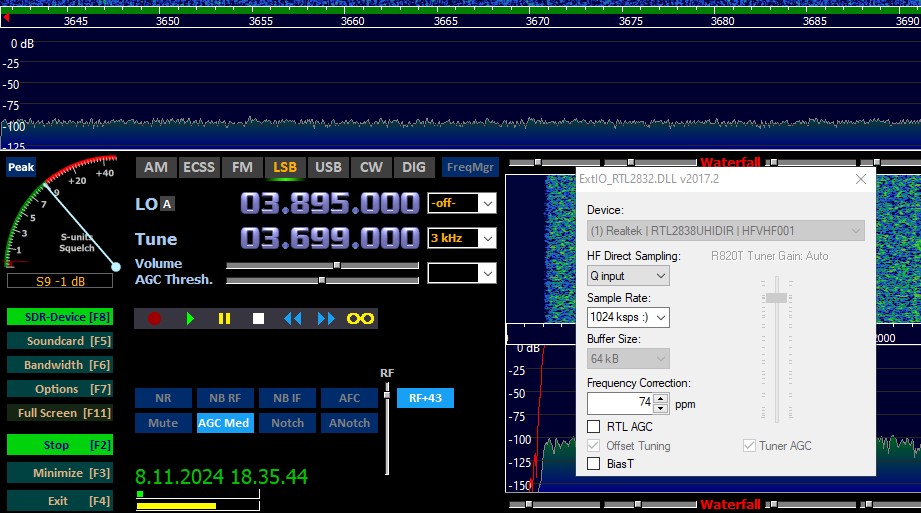
Task: Switch to USB demodulation mode
Action: (x=328, y=167)
